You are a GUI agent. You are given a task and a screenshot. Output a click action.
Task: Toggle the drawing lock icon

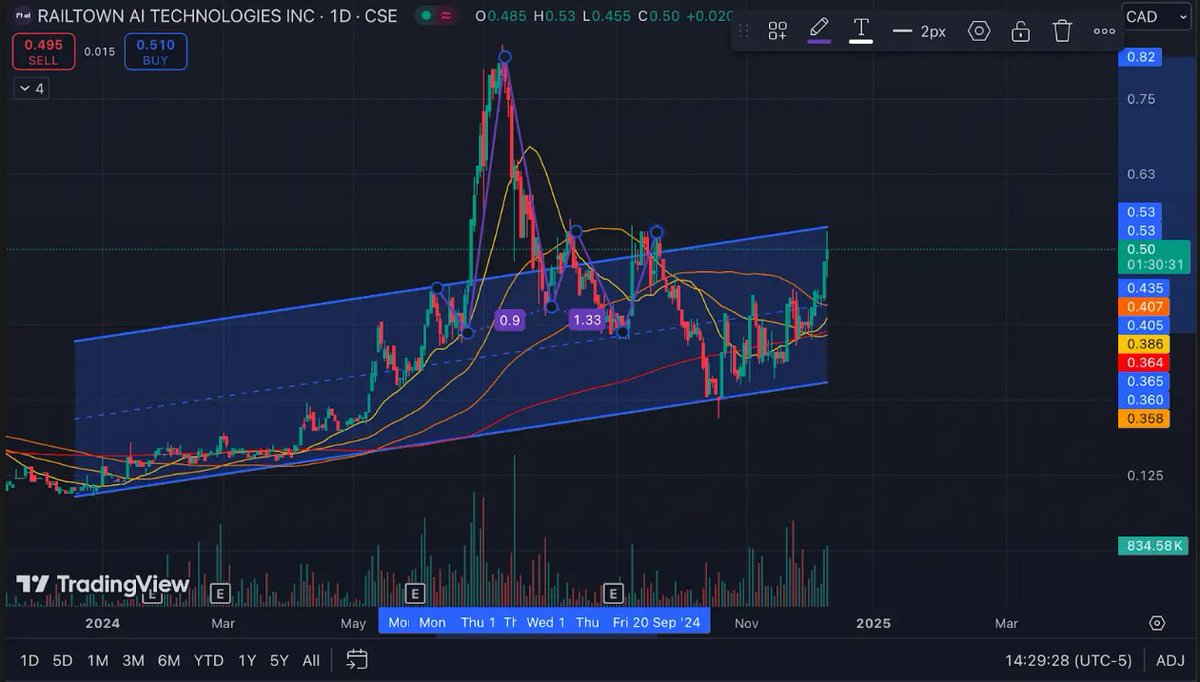tap(1020, 31)
